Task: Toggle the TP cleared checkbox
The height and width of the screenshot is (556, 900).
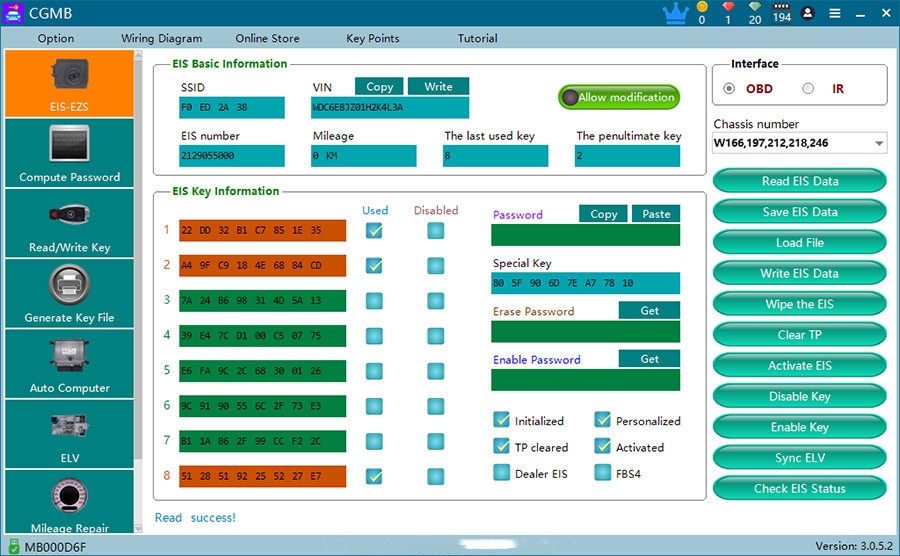Action: [502, 446]
